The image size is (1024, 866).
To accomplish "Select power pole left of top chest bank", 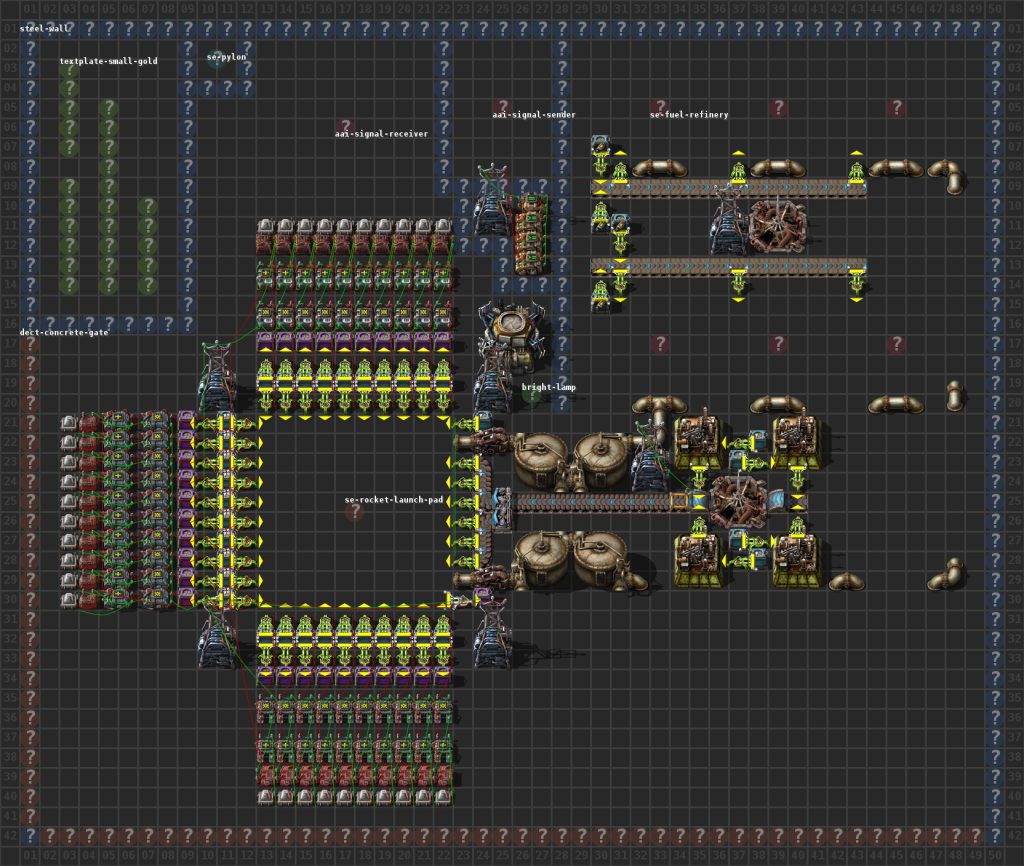I will [x=216, y=374].
